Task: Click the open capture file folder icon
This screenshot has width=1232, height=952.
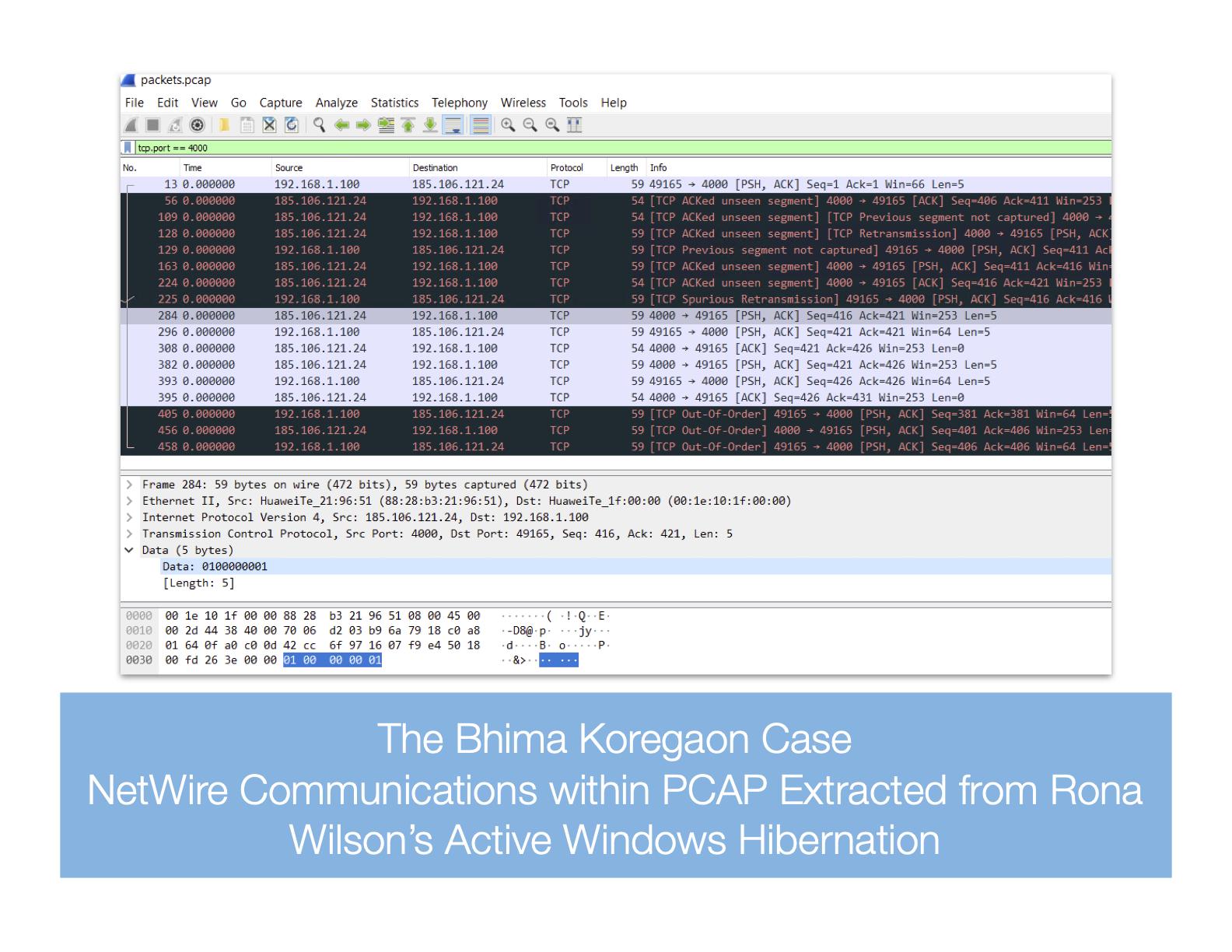Action: [224, 125]
